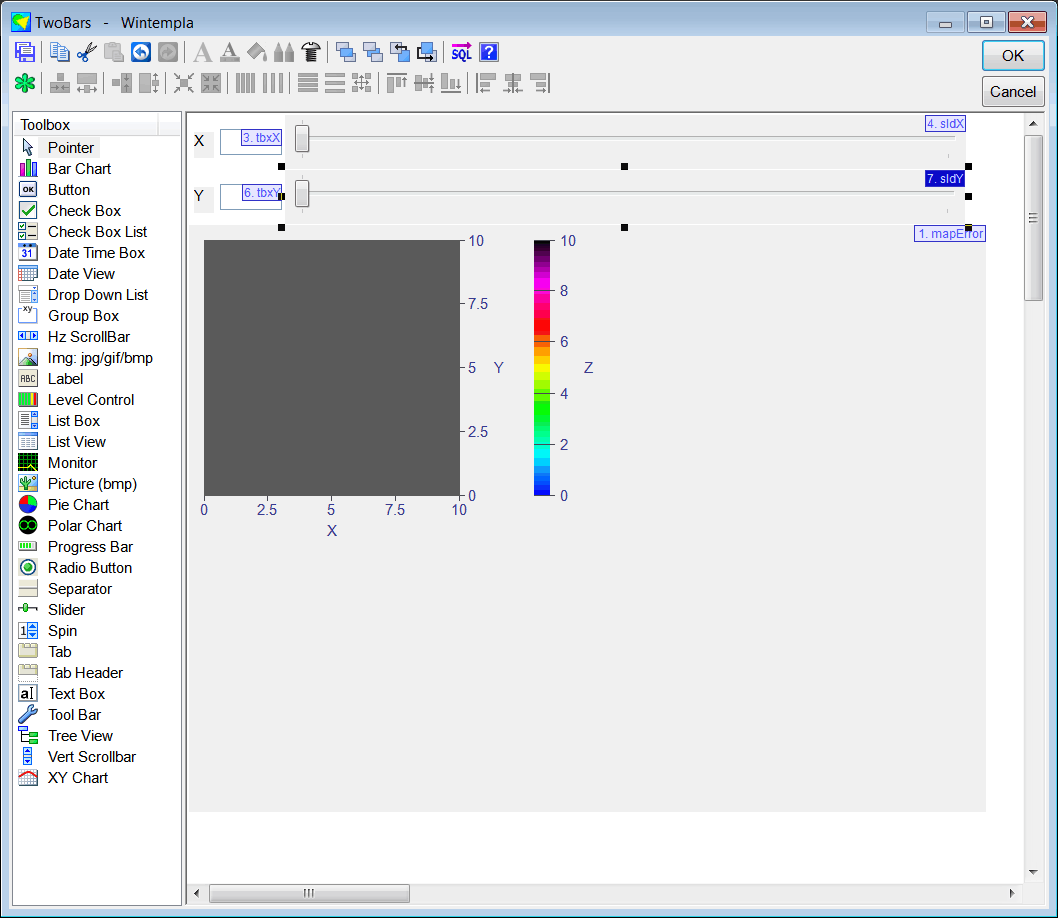Click the redo arrow icon

click(x=167, y=52)
